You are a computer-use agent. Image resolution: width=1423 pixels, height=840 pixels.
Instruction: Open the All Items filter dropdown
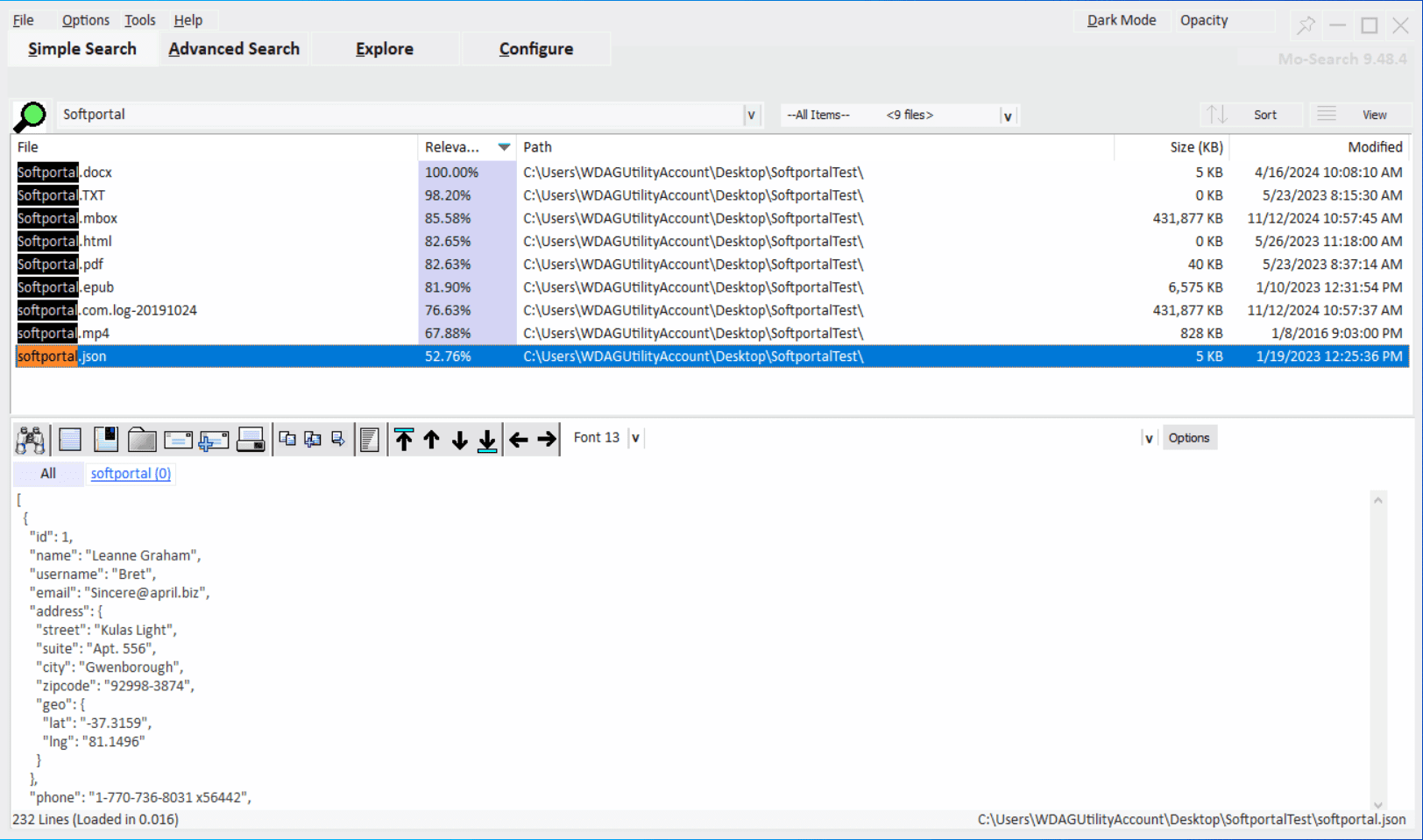coord(1008,116)
